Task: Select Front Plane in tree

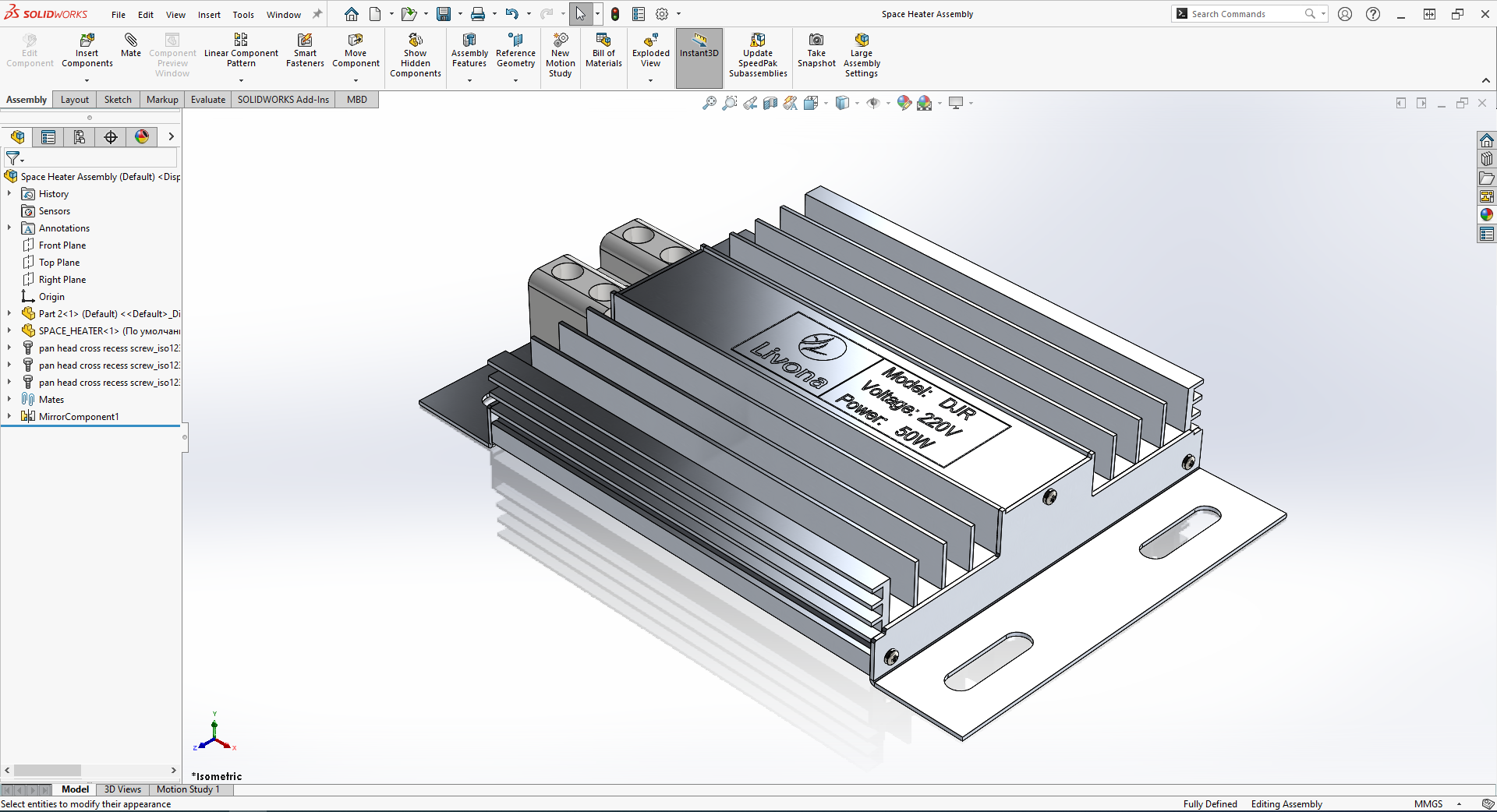Action: point(62,245)
